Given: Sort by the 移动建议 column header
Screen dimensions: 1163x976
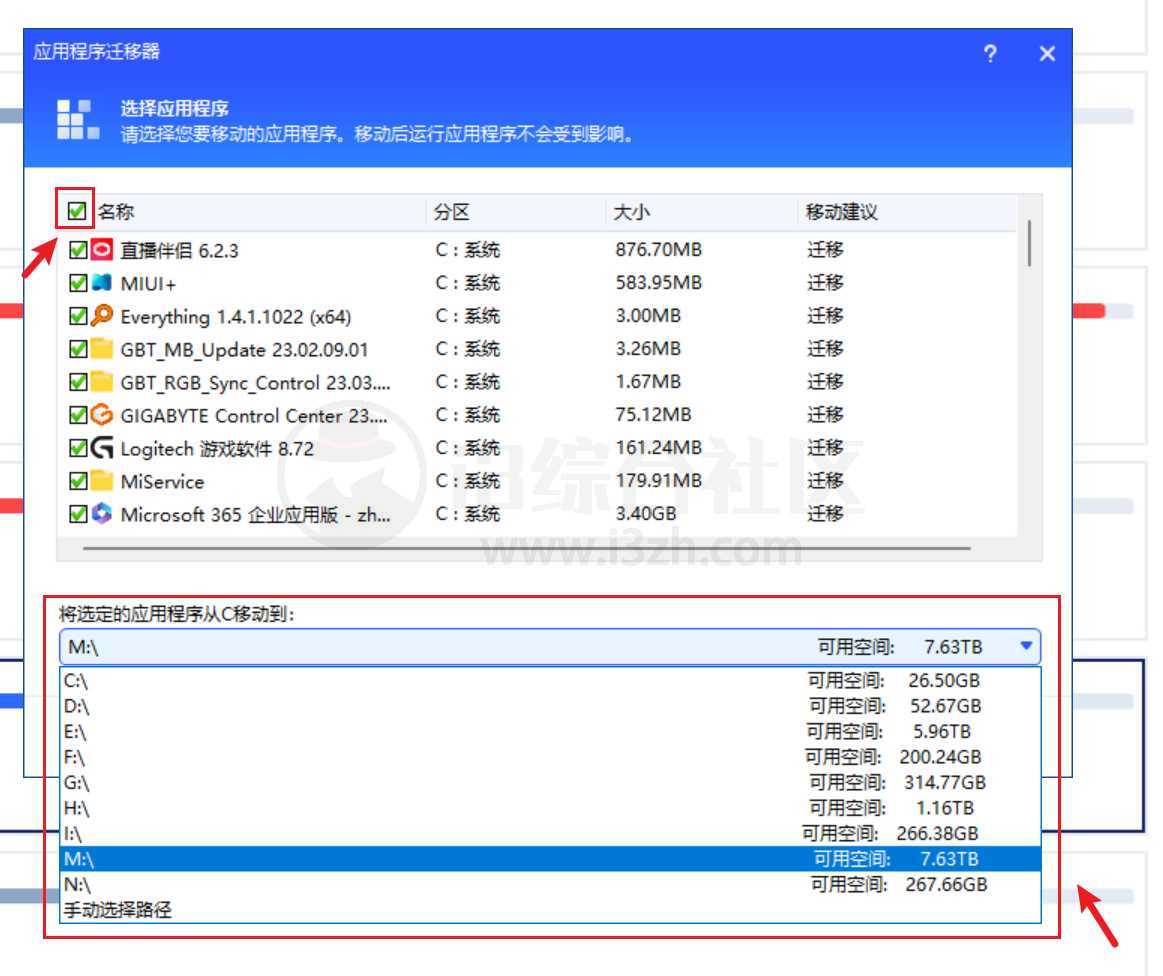Looking at the screenshot, I should [x=842, y=212].
